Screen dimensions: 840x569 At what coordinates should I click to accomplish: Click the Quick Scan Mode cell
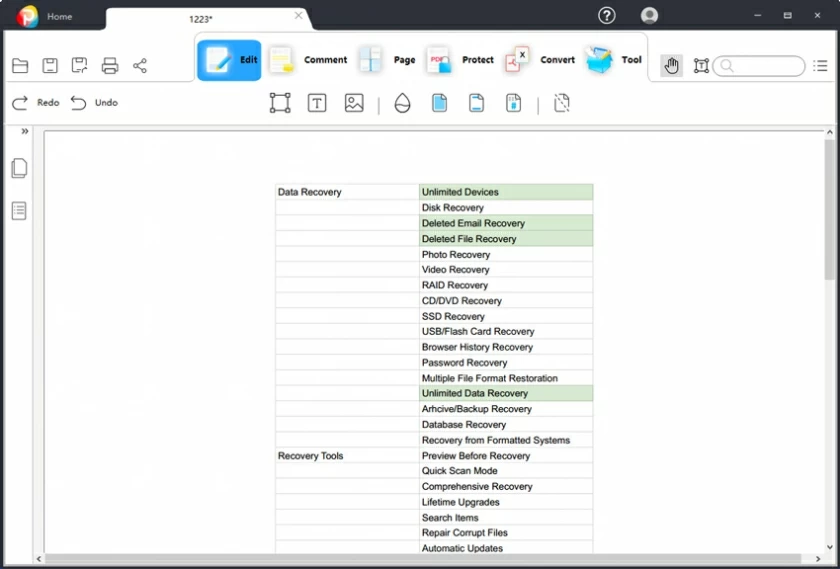(x=506, y=470)
